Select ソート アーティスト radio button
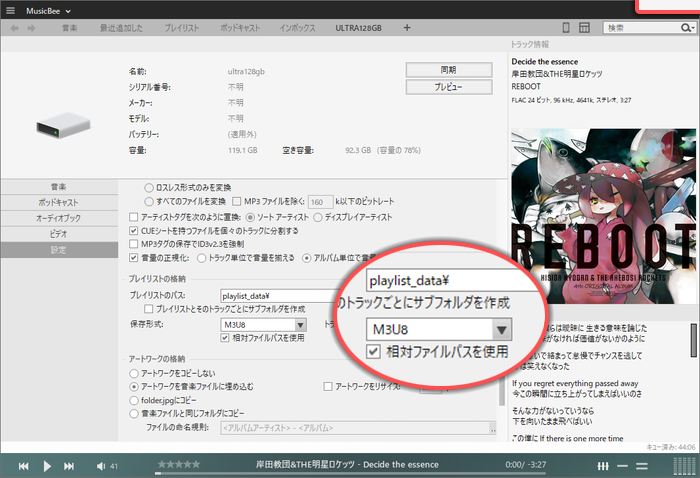700x478 pixels. [x=250, y=217]
